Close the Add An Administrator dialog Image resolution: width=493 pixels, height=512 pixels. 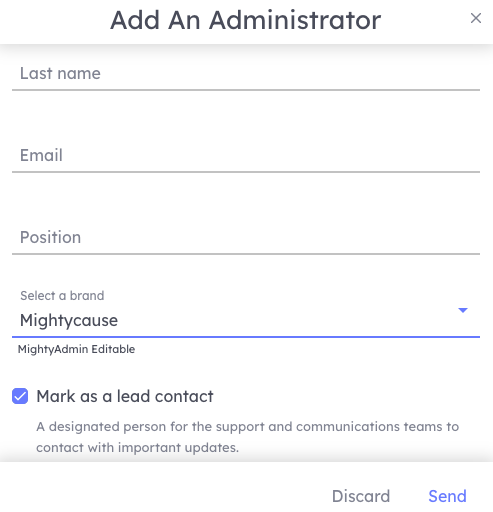tap(476, 18)
